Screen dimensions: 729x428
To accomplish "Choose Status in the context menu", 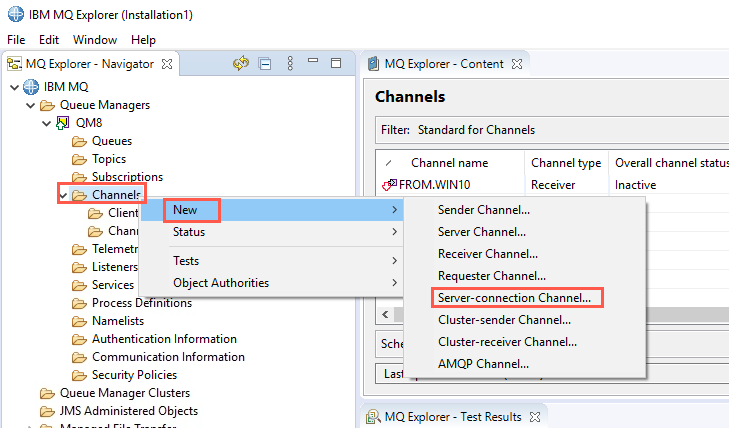I will pos(272,232).
